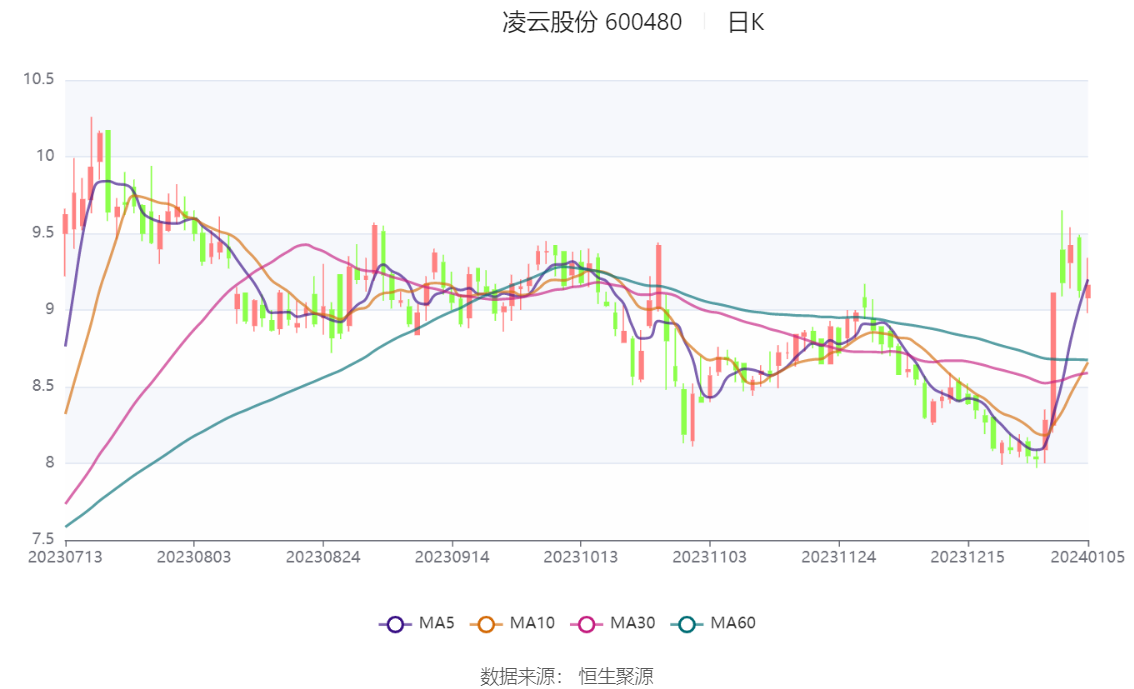Click the 日K label in title
Screen dimensions: 1134x689
click(x=746, y=22)
